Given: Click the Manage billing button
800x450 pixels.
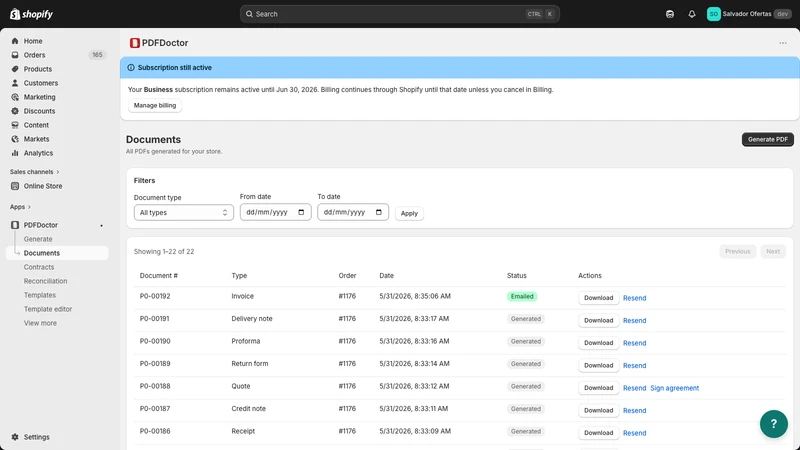Looking at the screenshot, I should pos(155,106).
